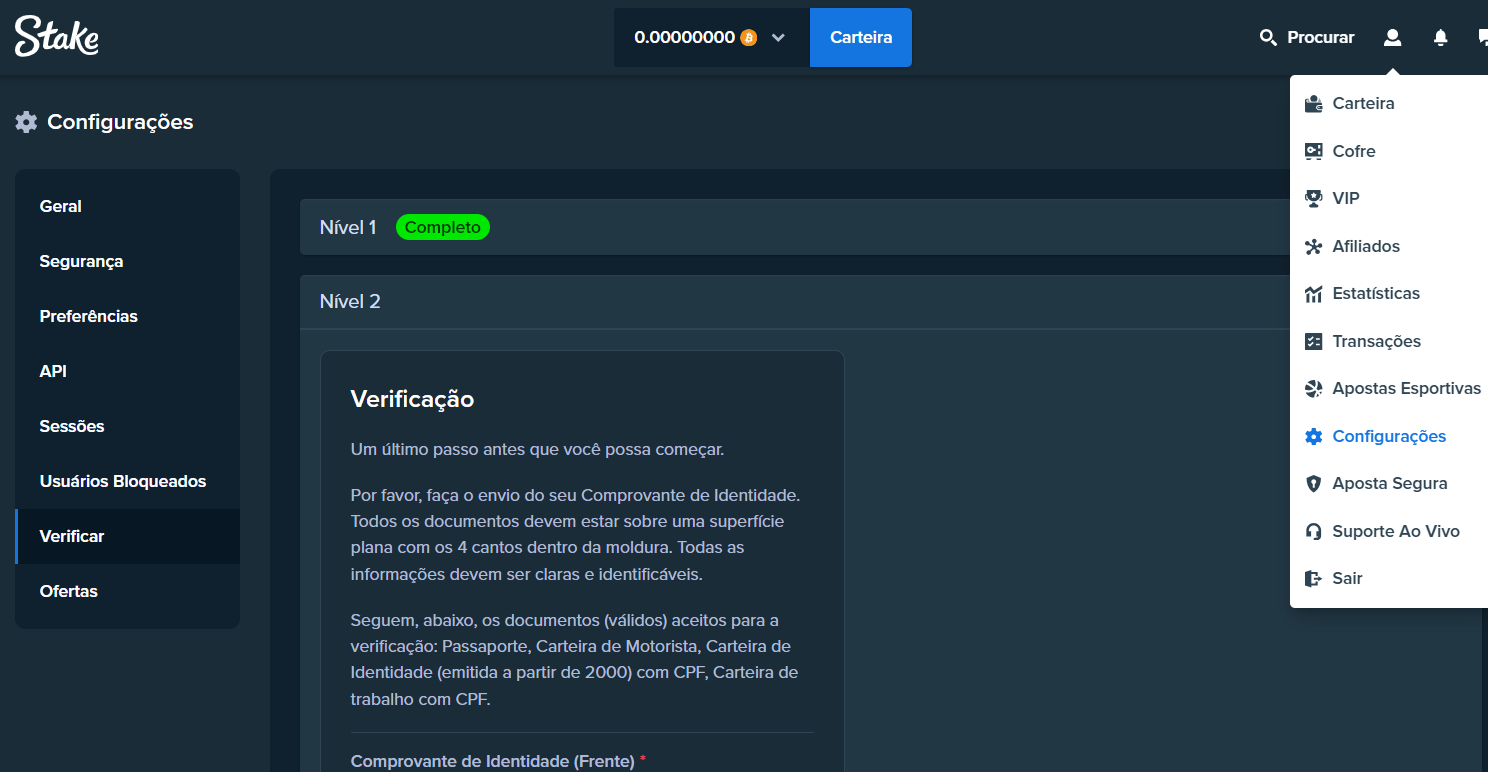Click the logout icon beside Sair
This screenshot has width=1488, height=772.
click(1314, 578)
